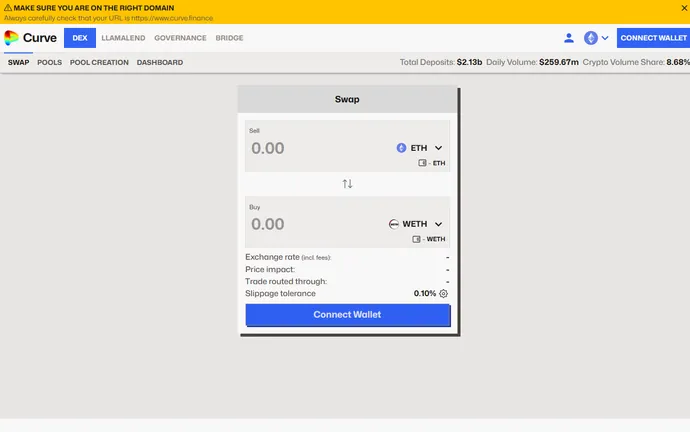This screenshot has height=432, width=690.
Task: Click the Curve brand name text
Action: click(40, 38)
